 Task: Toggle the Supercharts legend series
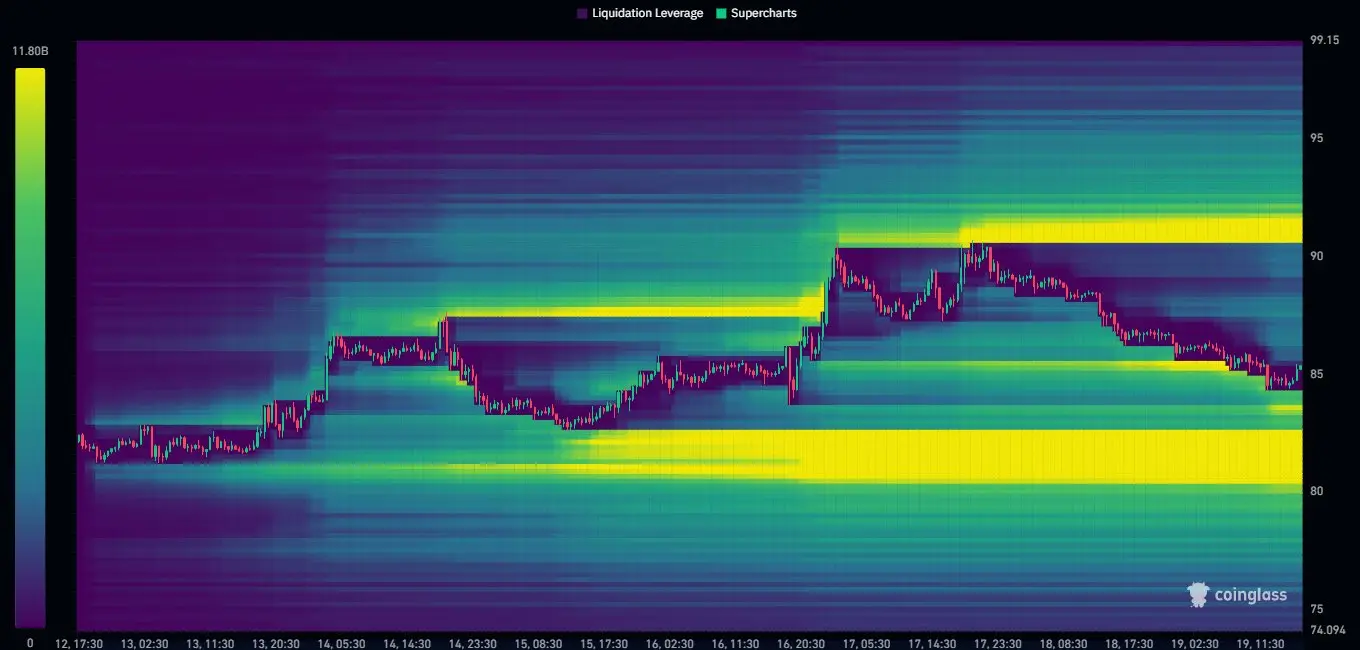pos(757,13)
